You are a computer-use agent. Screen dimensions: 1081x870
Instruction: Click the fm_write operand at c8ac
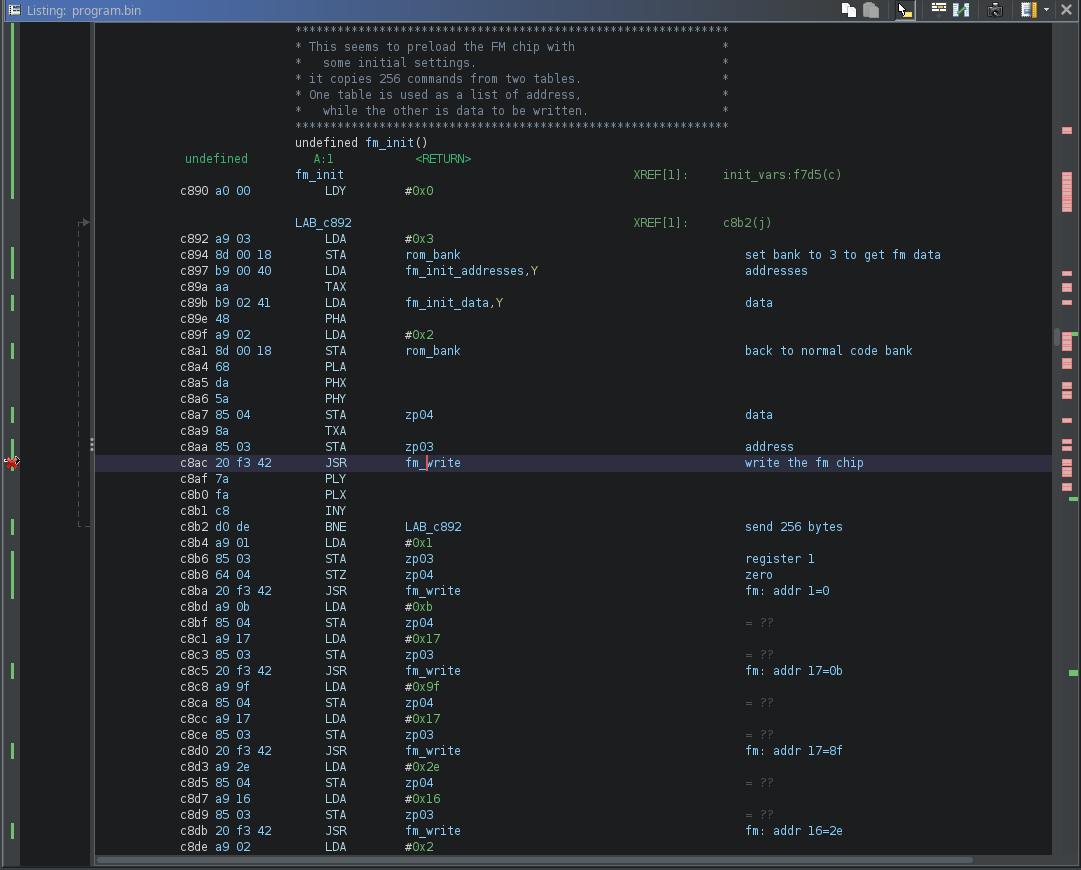432,463
